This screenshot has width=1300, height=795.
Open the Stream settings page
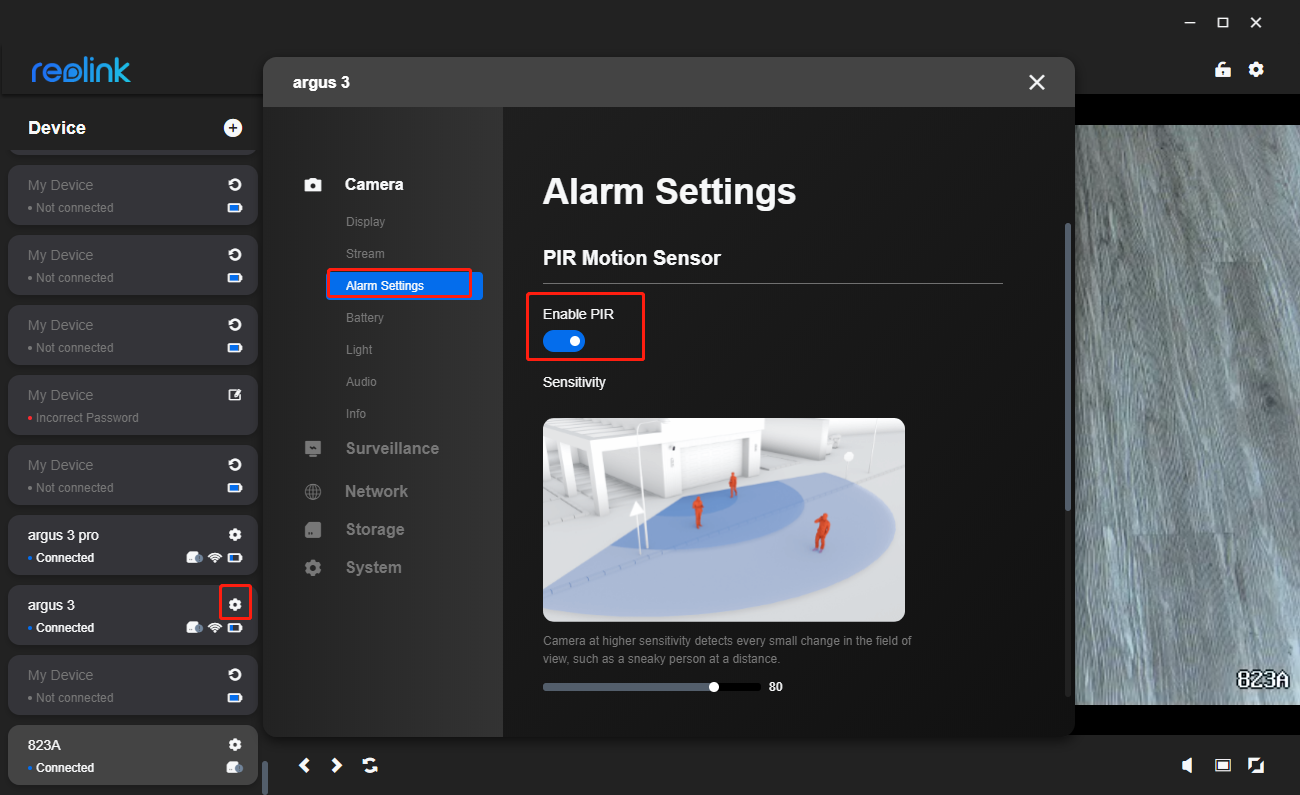click(365, 254)
